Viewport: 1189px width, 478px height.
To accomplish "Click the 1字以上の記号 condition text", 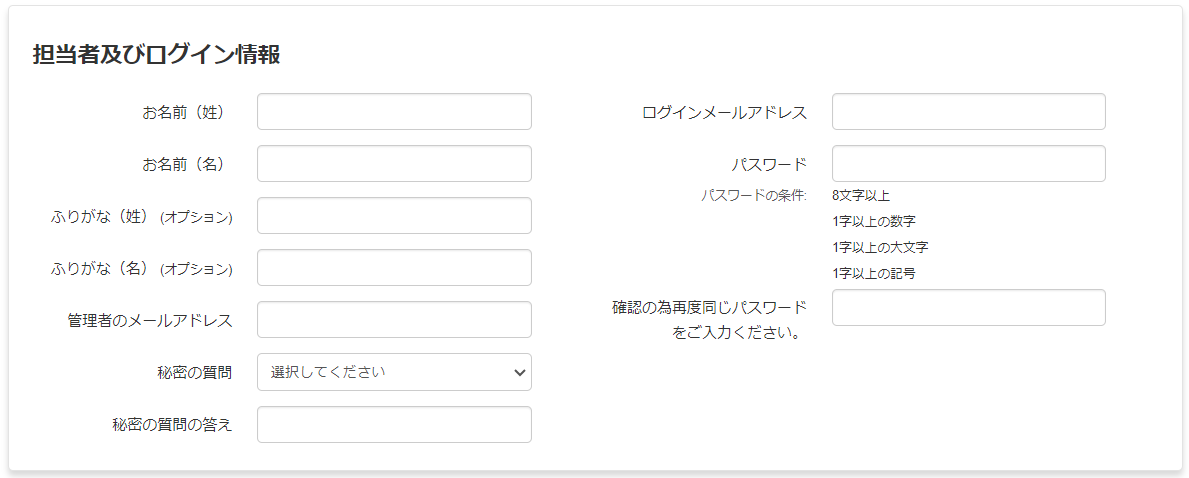I will click(873, 273).
